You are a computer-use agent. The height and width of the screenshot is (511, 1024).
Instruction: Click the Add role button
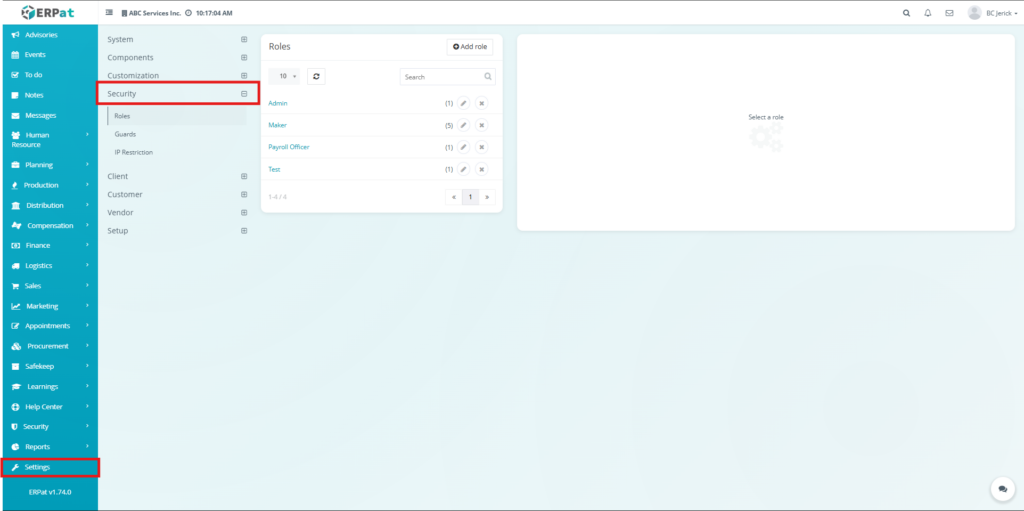pyautogui.click(x=470, y=47)
